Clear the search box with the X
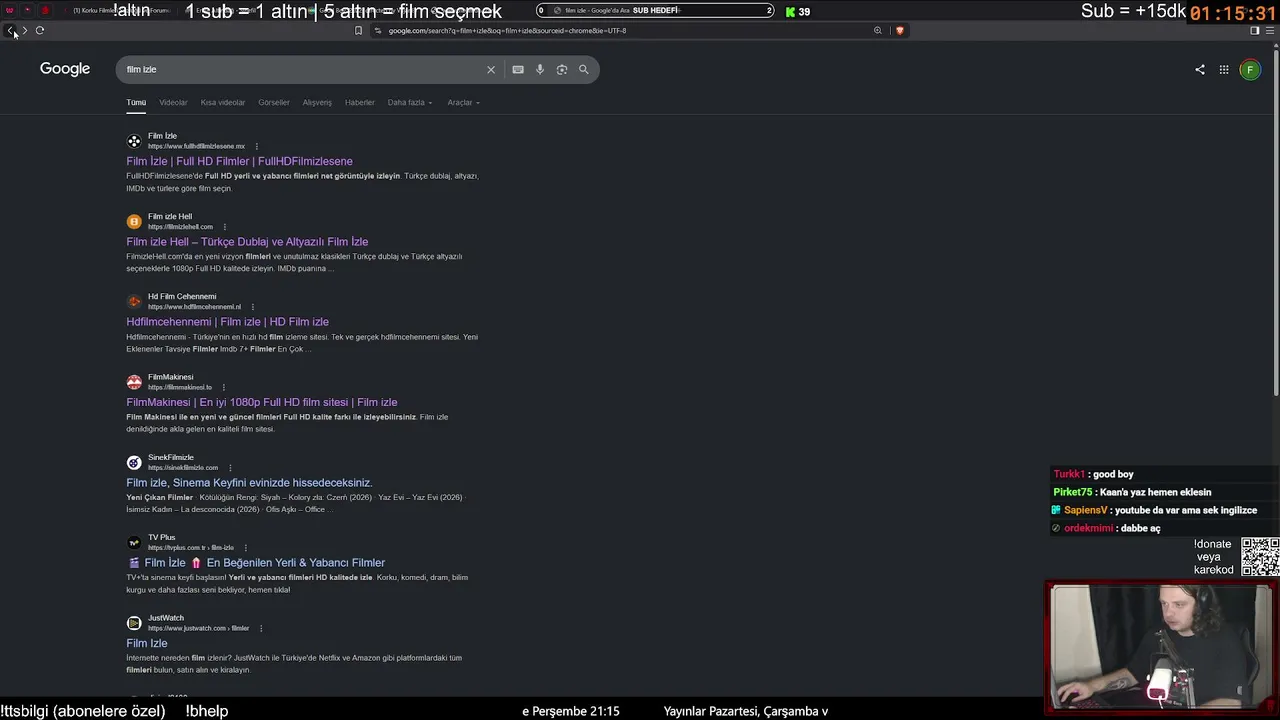 coord(491,70)
